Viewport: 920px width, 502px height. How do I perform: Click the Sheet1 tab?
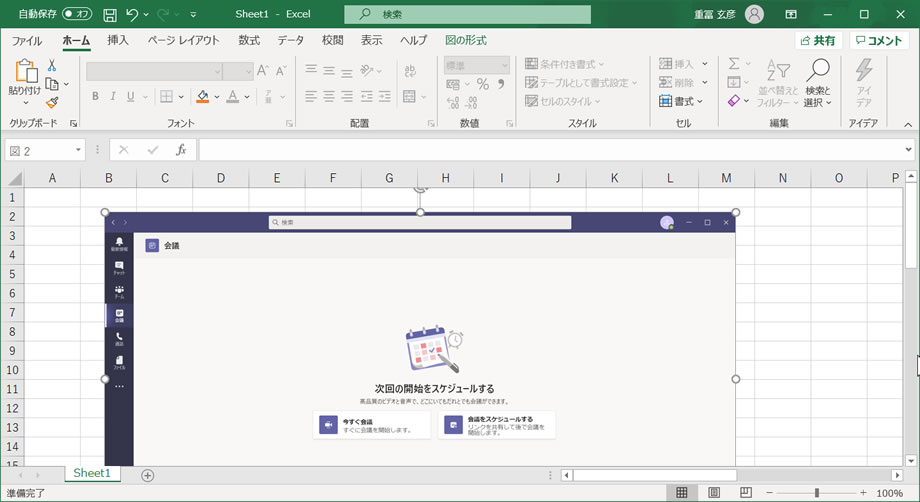click(92, 473)
